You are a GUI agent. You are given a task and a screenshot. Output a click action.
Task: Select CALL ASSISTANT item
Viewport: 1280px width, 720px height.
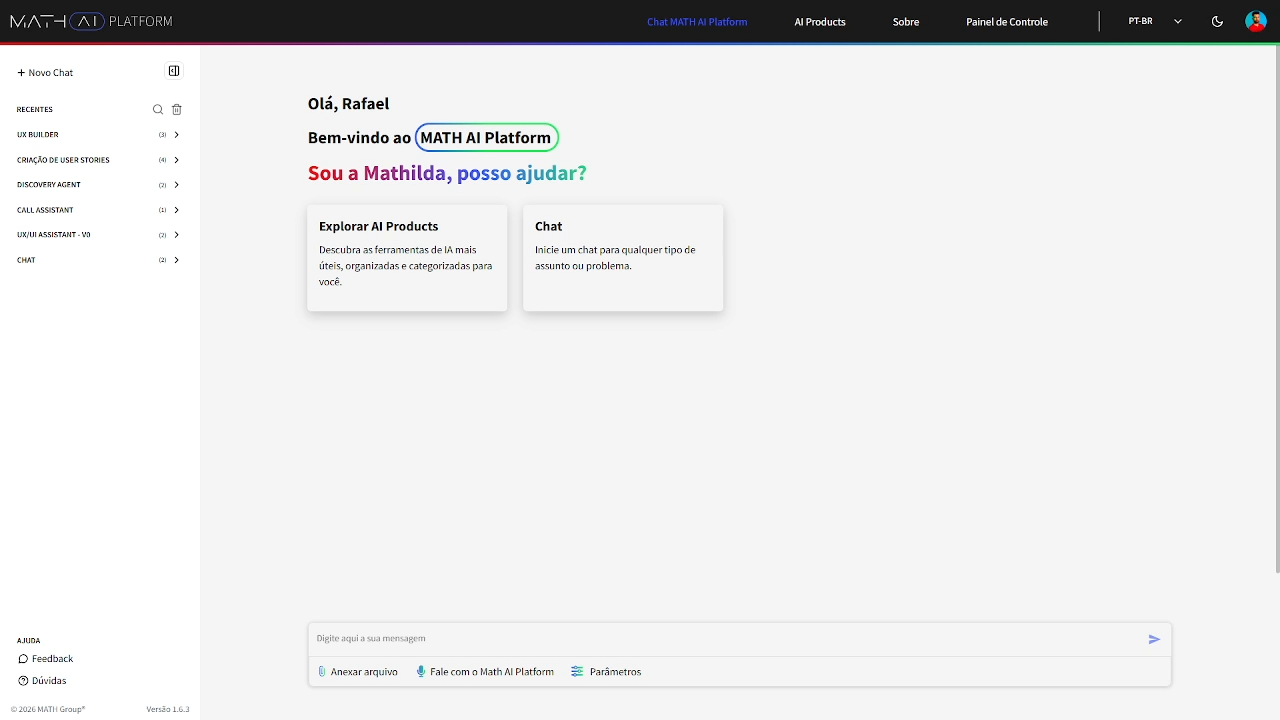click(x=45, y=210)
